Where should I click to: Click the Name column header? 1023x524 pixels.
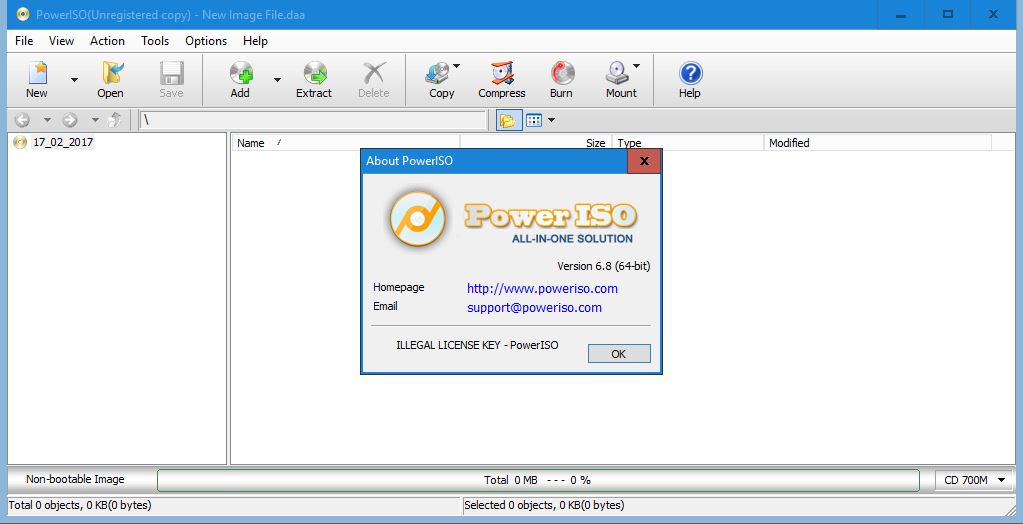346,143
